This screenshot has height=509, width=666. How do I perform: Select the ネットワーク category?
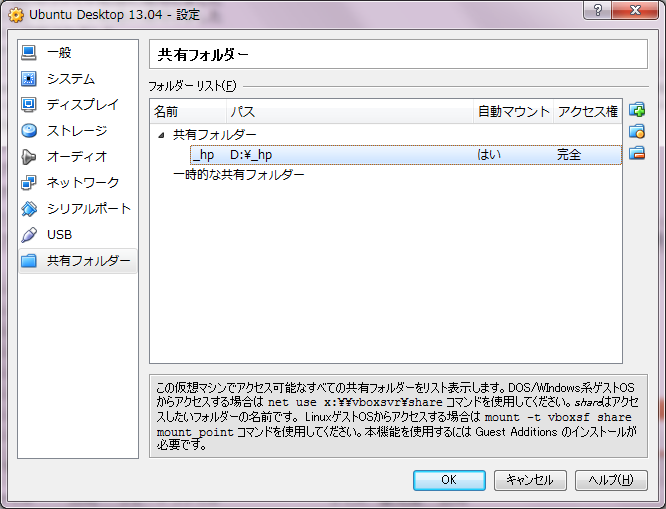tap(83, 183)
